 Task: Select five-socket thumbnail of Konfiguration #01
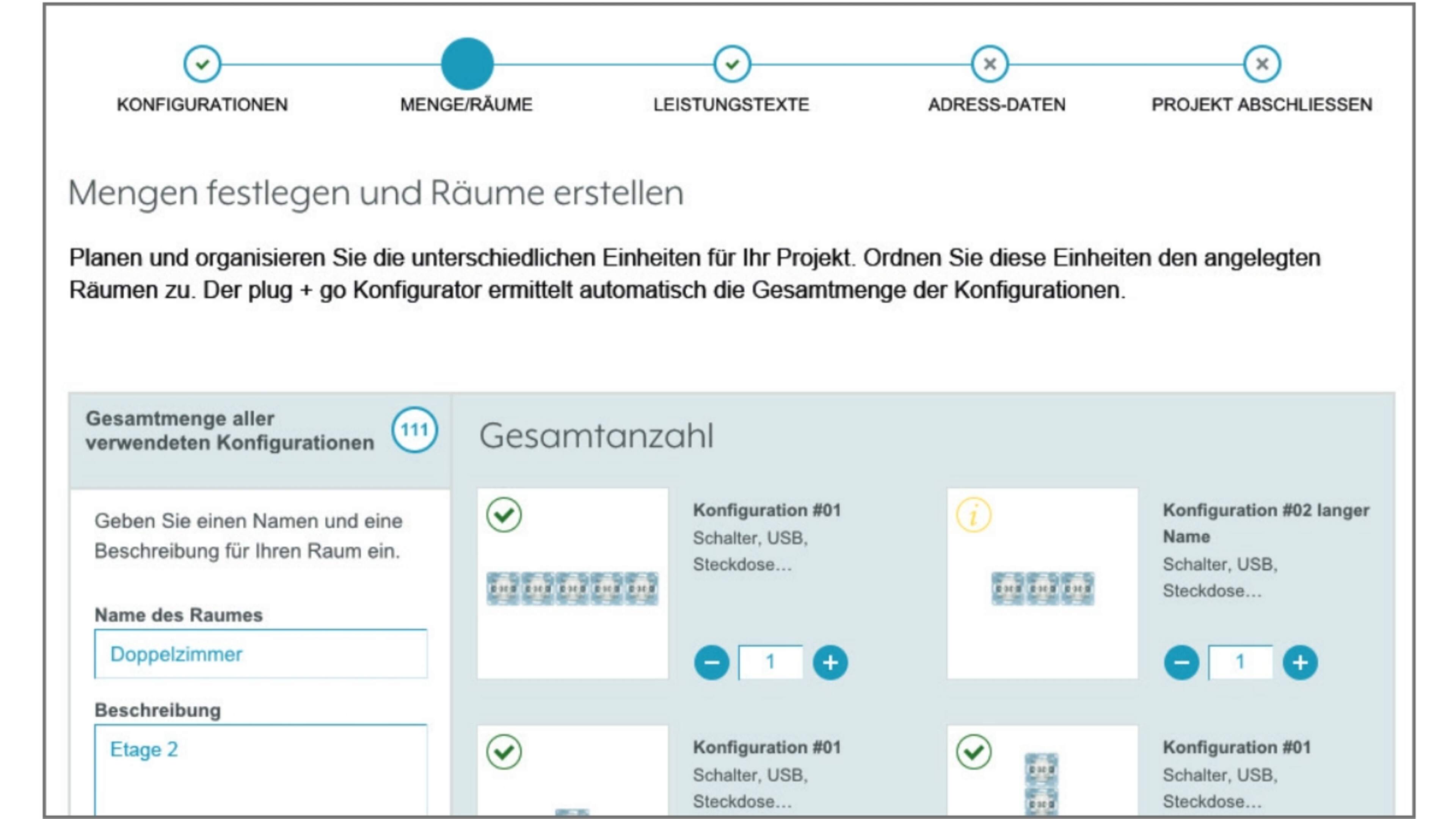pyautogui.click(x=572, y=588)
